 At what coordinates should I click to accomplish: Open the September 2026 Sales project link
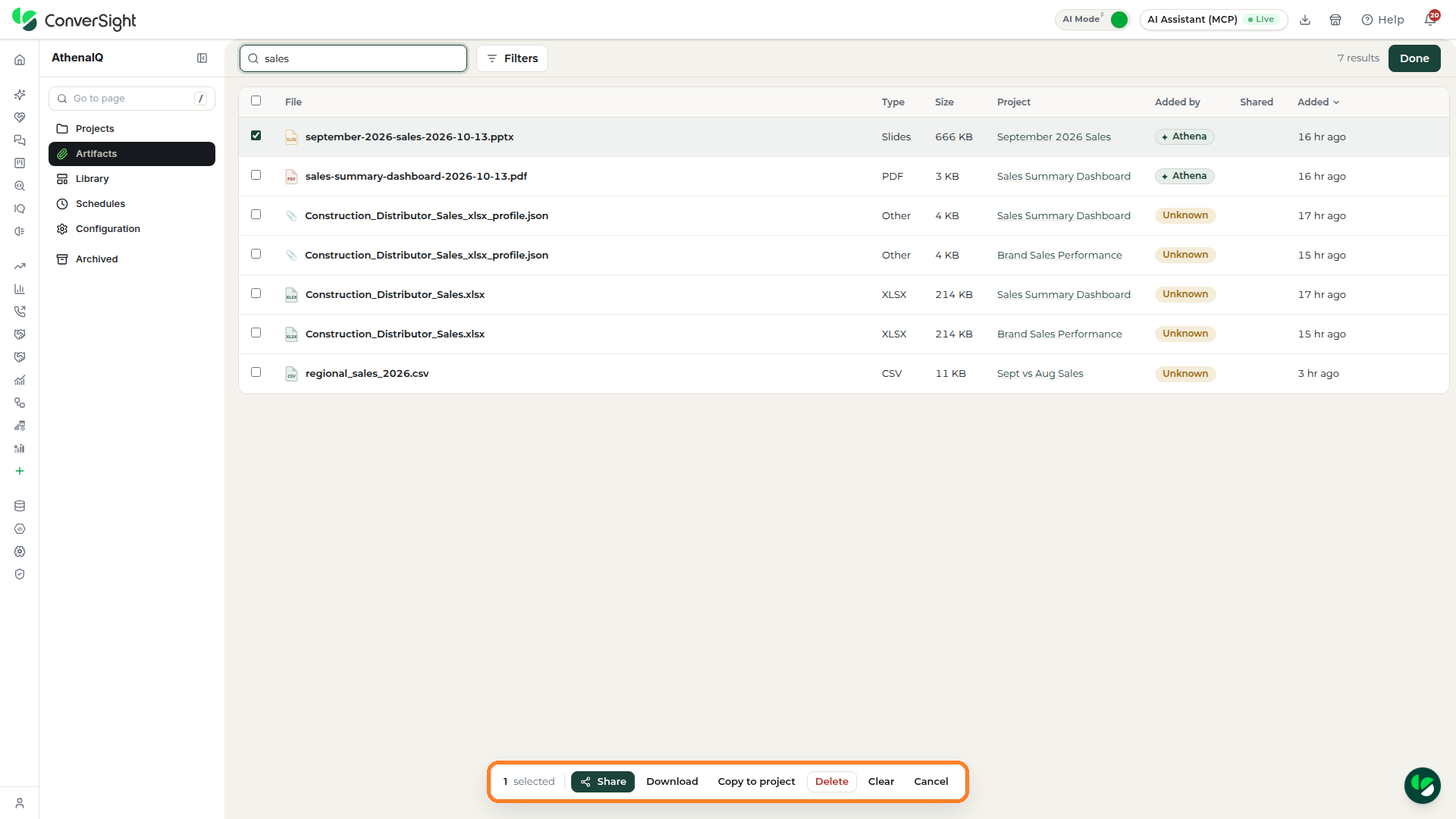tap(1053, 137)
